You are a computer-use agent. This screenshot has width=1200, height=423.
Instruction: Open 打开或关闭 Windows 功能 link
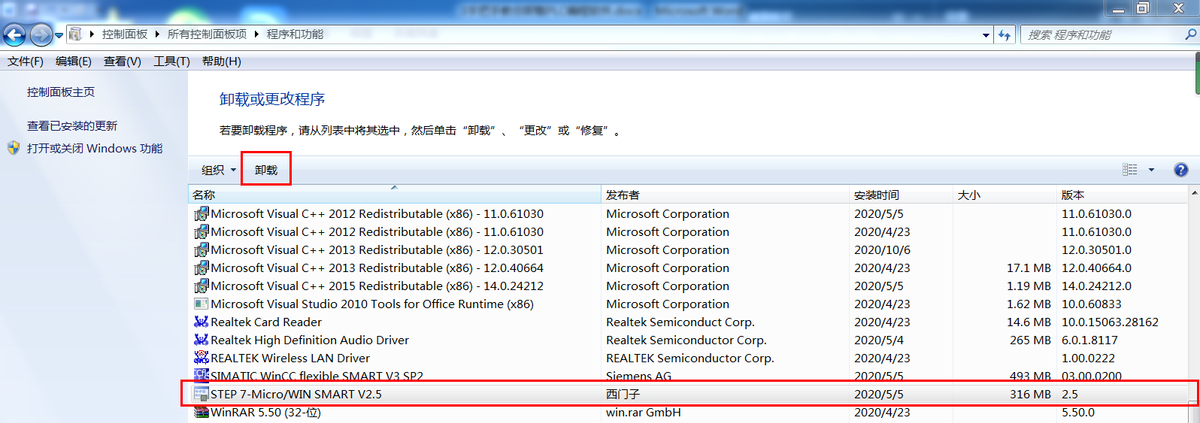tap(95, 148)
